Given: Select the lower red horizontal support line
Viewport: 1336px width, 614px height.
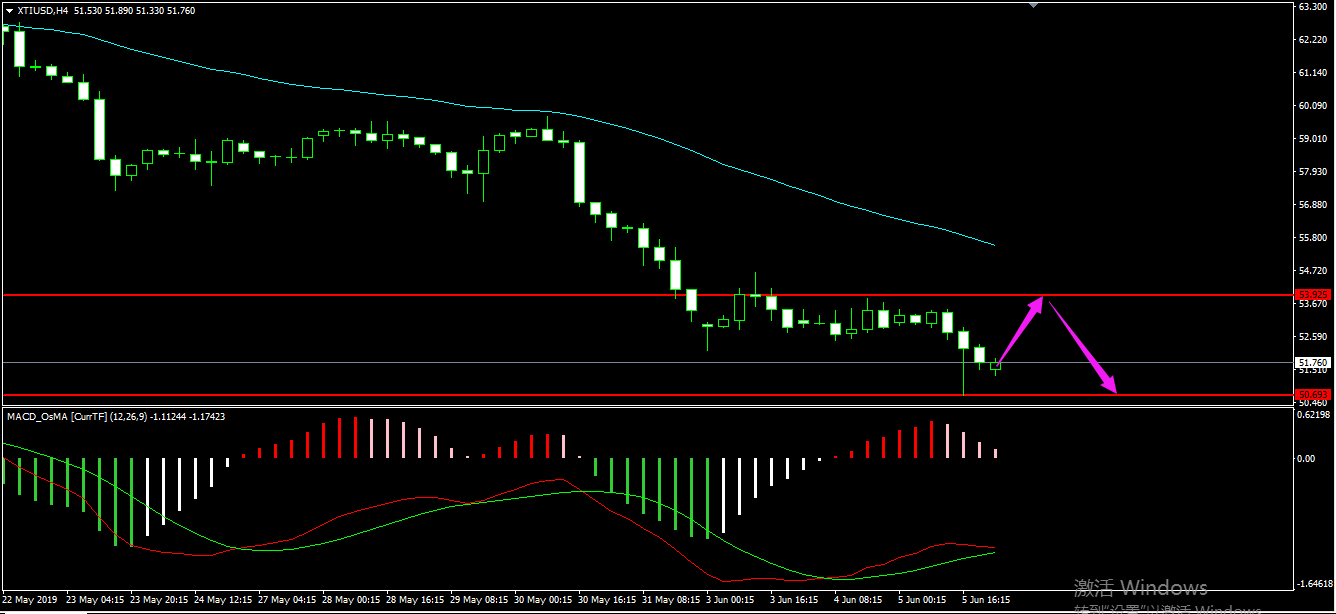Looking at the screenshot, I should [x=500, y=395].
